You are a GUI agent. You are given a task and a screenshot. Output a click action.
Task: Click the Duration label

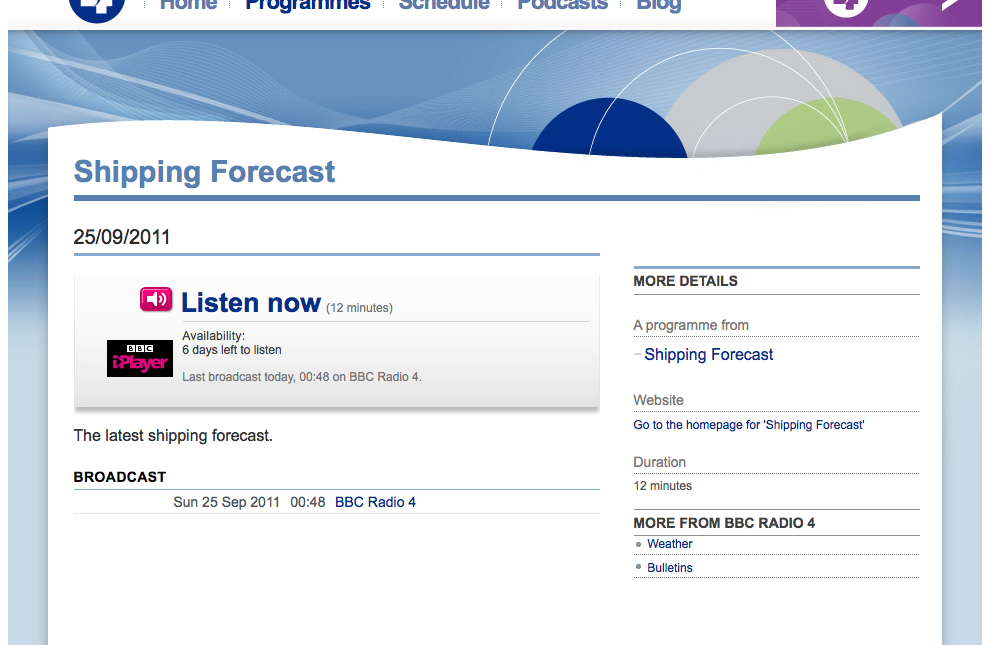[x=659, y=462]
